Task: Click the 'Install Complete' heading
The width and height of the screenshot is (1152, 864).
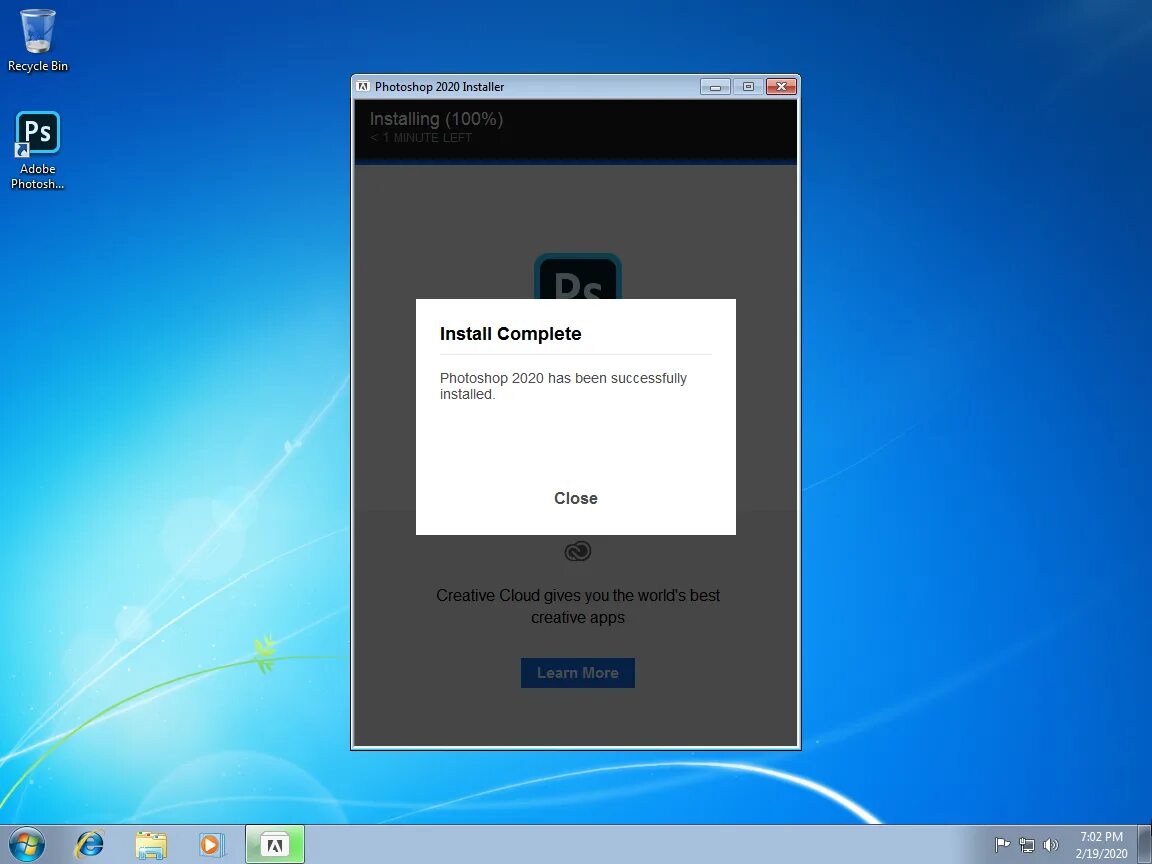Action: pos(511,334)
